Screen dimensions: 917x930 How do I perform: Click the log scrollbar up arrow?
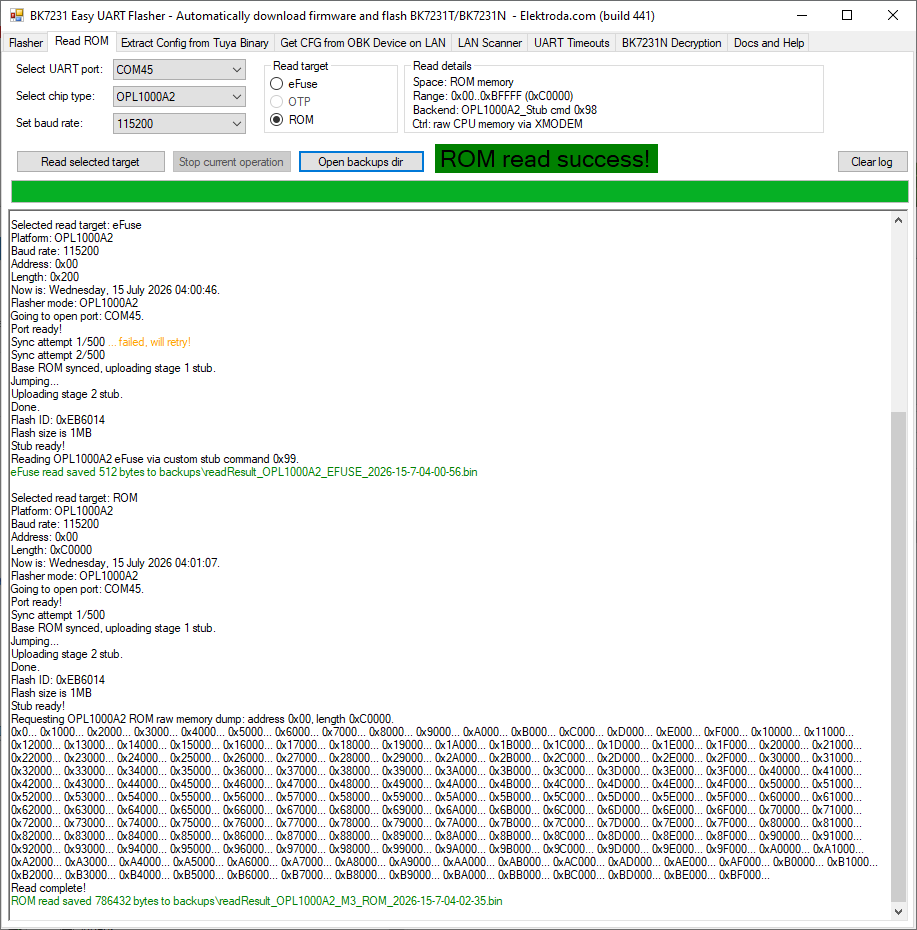[899, 221]
